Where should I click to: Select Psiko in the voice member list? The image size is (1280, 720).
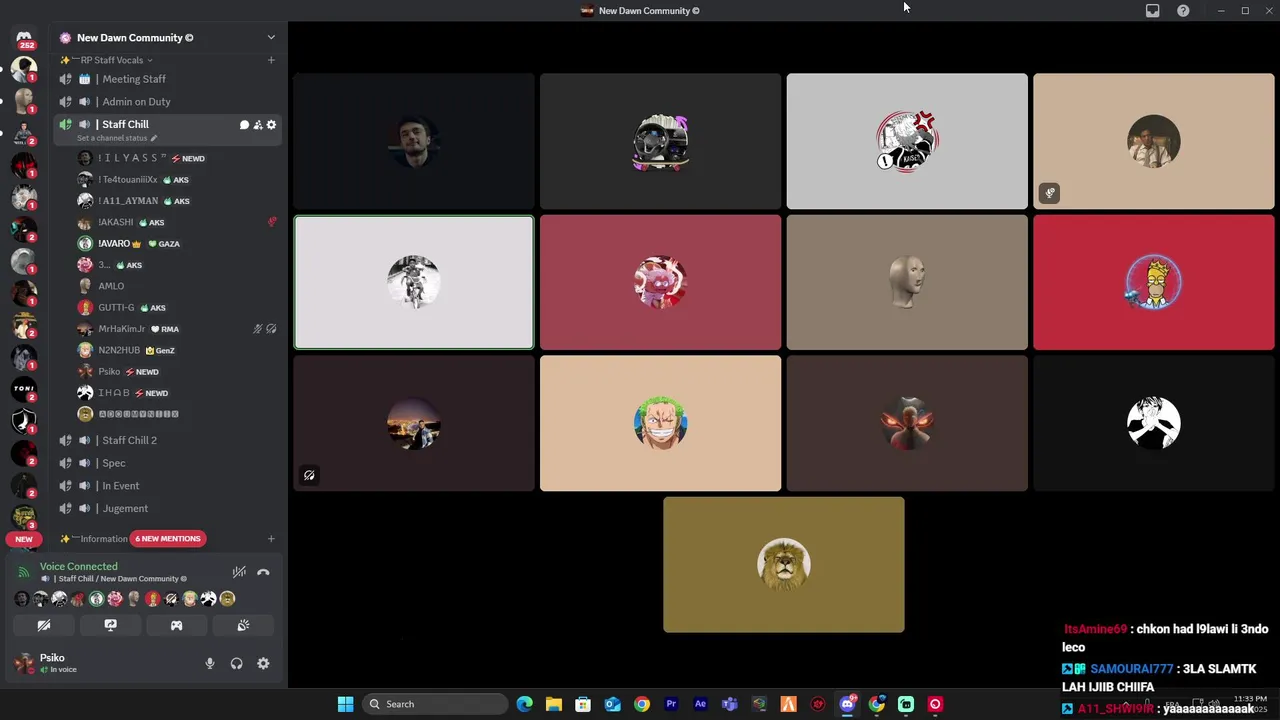coord(177,372)
